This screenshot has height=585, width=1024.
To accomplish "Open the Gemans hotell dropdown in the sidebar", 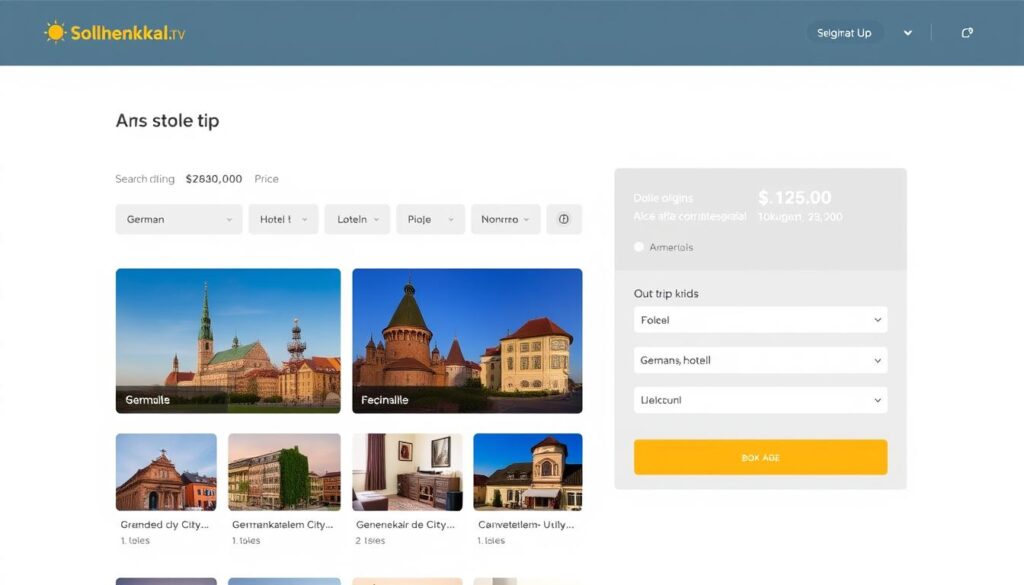I will pyautogui.click(x=760, y=360).
